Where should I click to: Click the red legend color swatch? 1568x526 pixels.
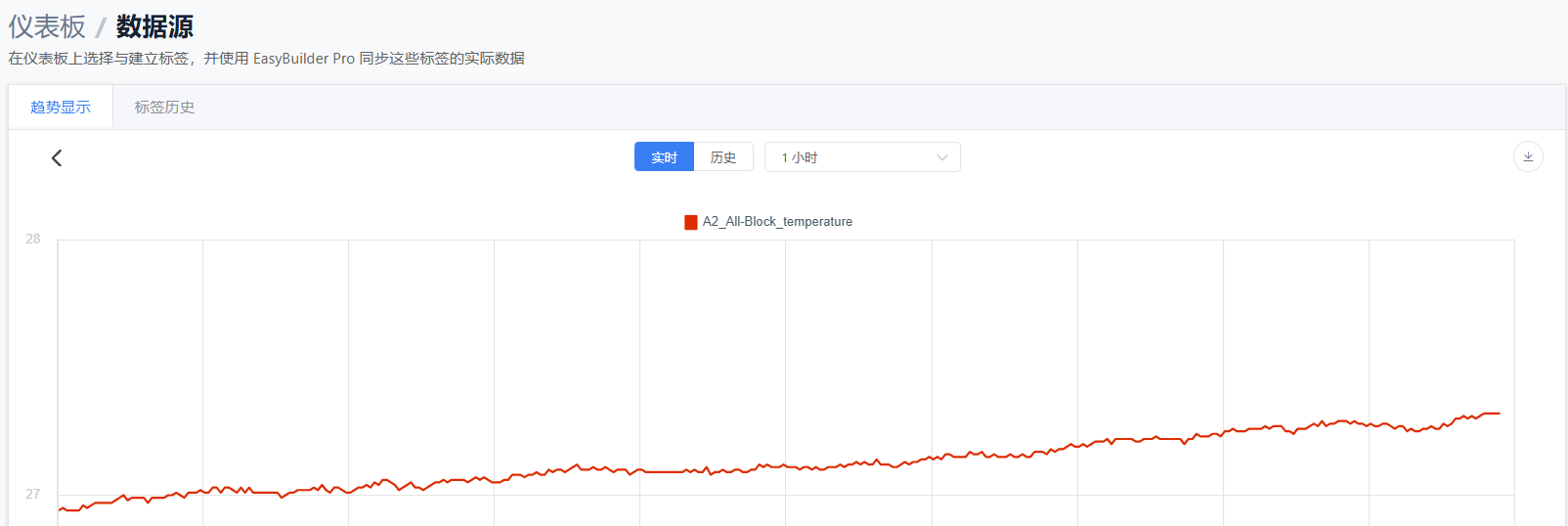pyautogui.click(x=691, y=222)
